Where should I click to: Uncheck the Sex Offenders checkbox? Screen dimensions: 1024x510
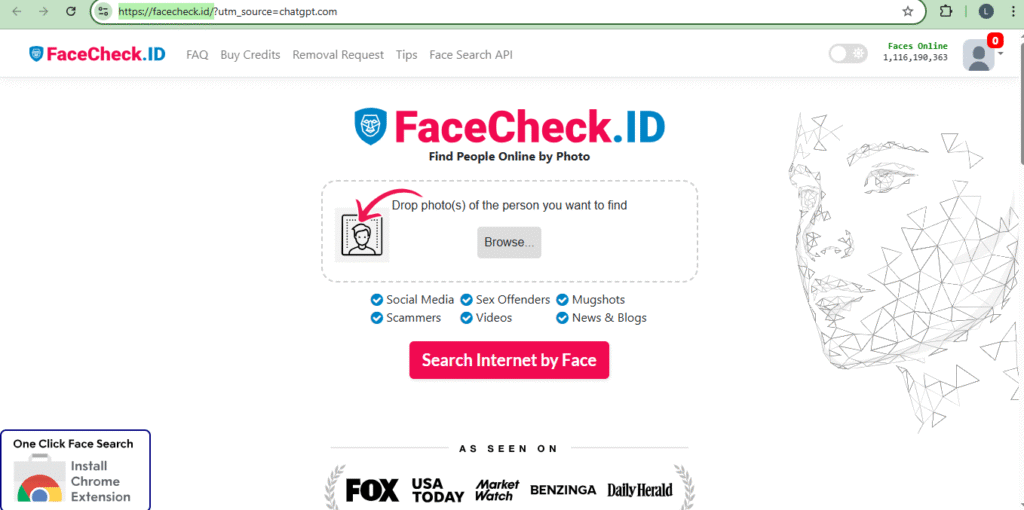466,300
